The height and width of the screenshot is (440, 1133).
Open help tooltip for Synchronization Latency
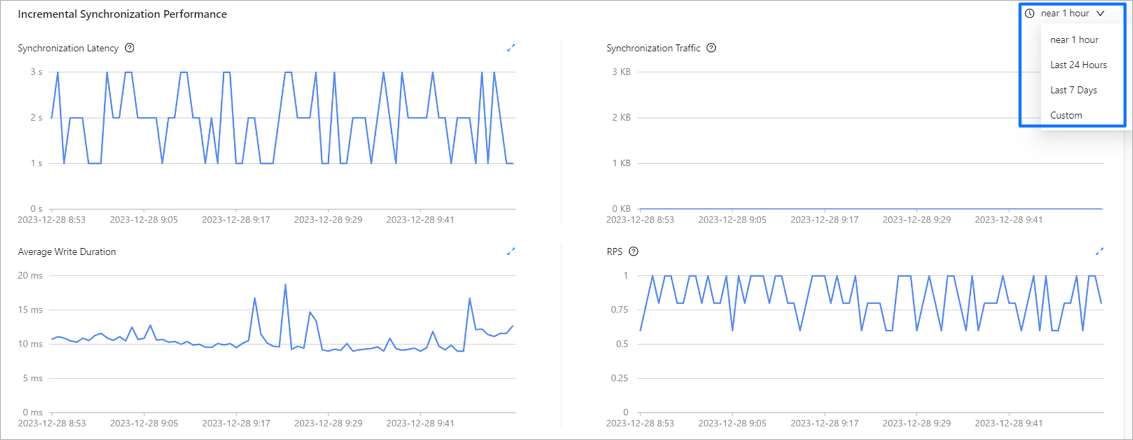coord(130,48)
